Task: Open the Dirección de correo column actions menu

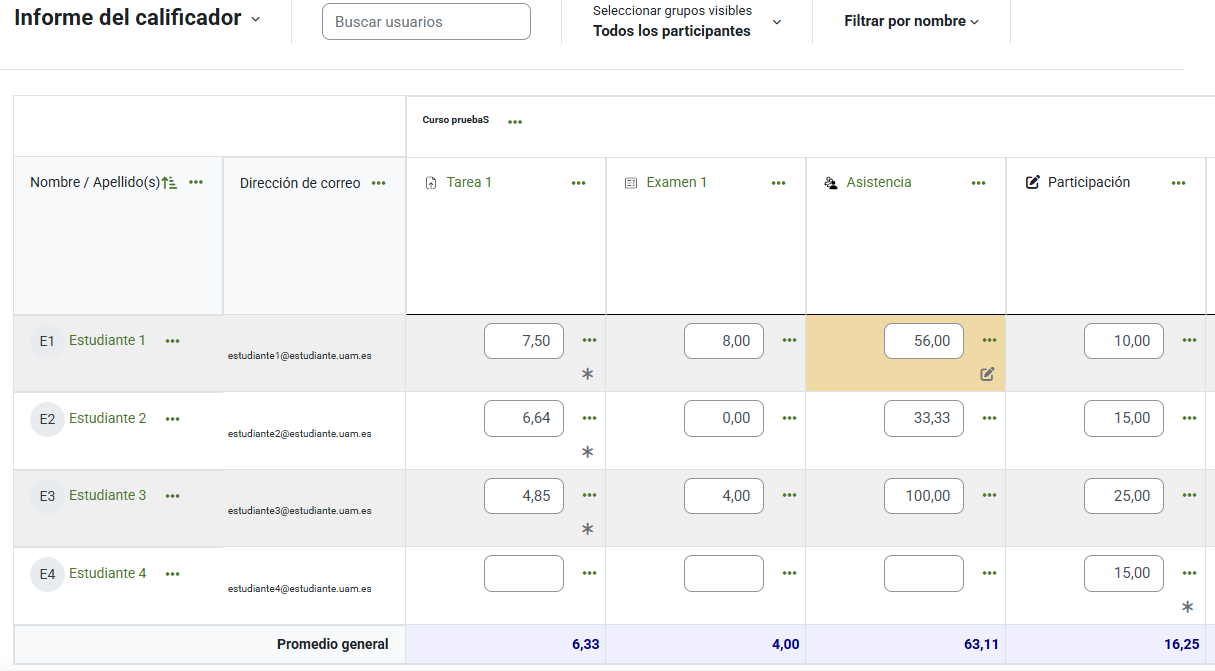Action: pyautogui.click(x=379, y=183)
